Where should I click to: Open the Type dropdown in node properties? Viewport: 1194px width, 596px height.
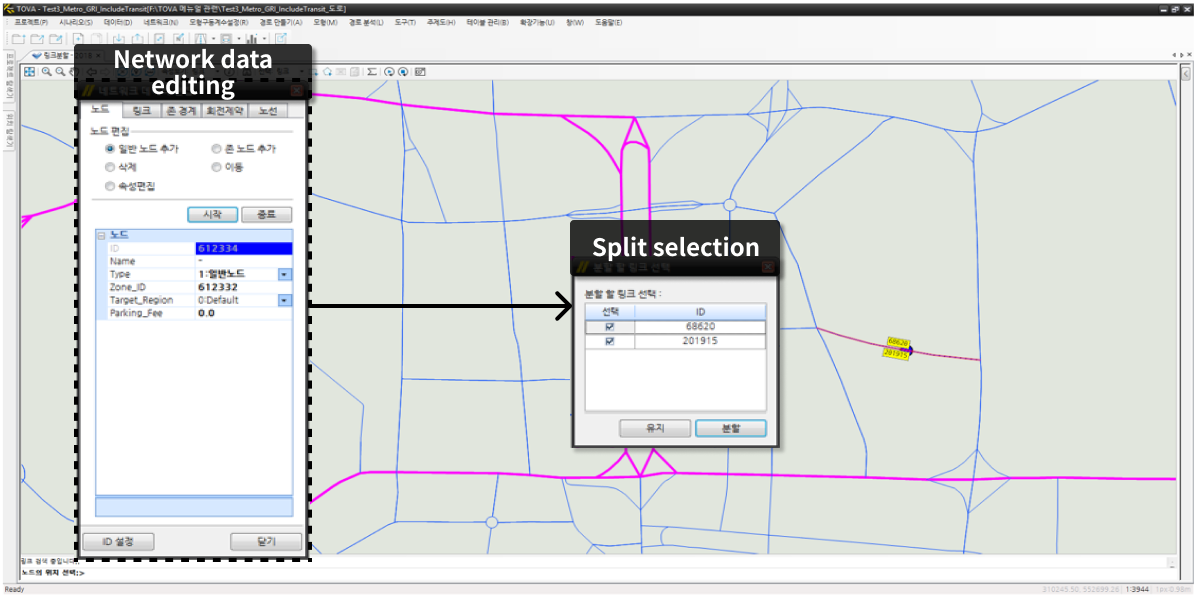[284, 274]
